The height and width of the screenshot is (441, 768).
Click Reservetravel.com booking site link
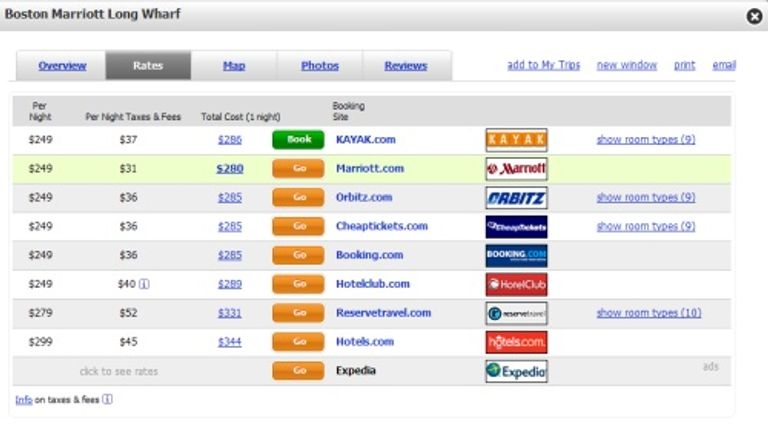click(x=384, y=313)
